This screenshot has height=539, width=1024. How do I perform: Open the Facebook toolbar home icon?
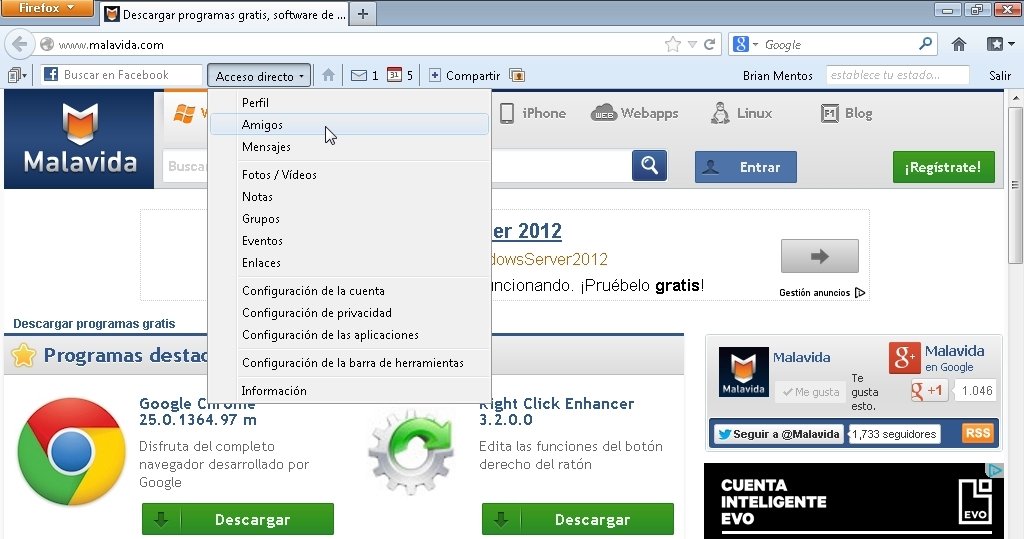328,76
